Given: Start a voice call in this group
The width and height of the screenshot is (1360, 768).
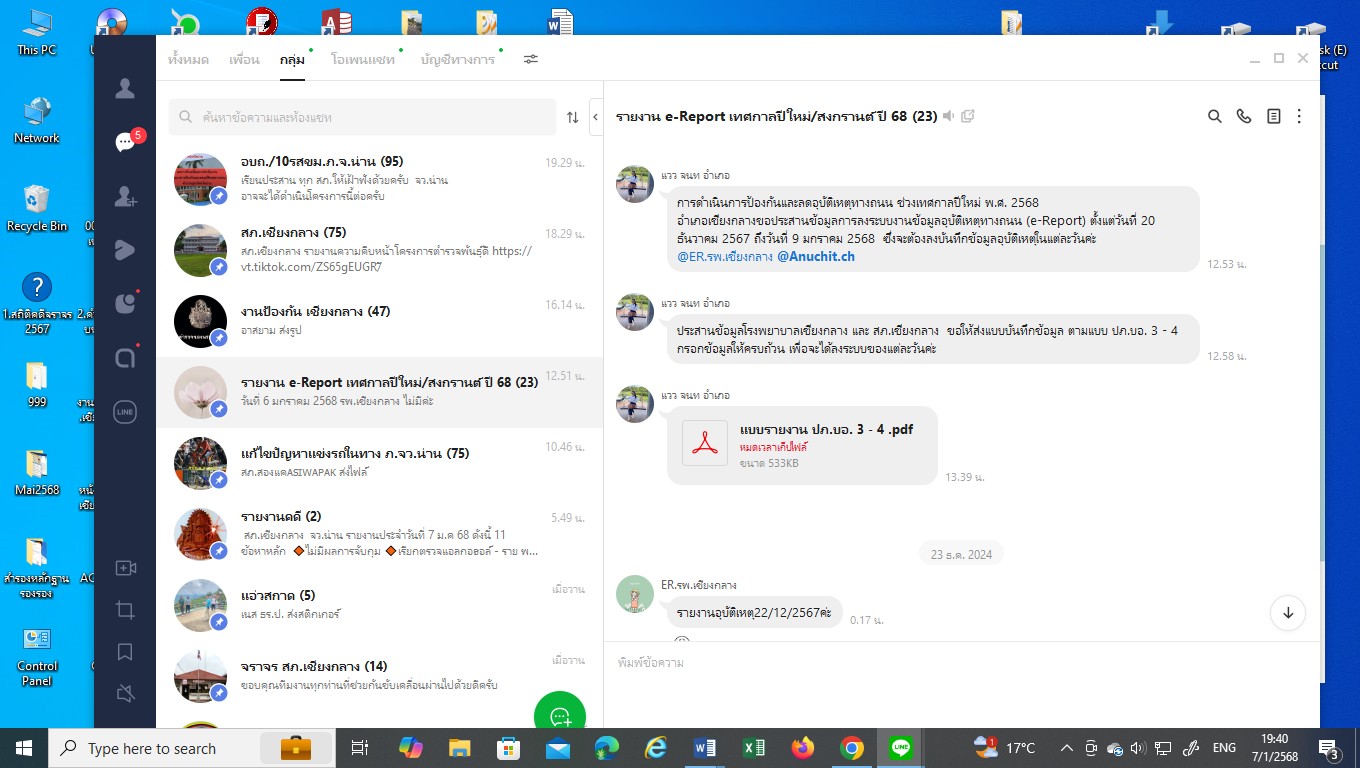Looking at the screenshot, I should (x=1244, y=116).
